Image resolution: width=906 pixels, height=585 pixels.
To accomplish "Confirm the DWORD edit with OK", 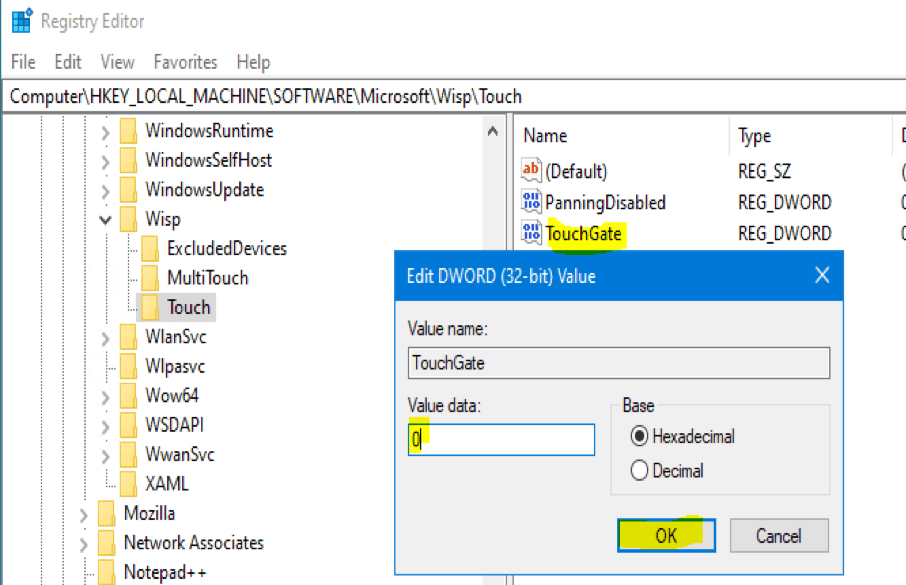I will pos(666,536).
